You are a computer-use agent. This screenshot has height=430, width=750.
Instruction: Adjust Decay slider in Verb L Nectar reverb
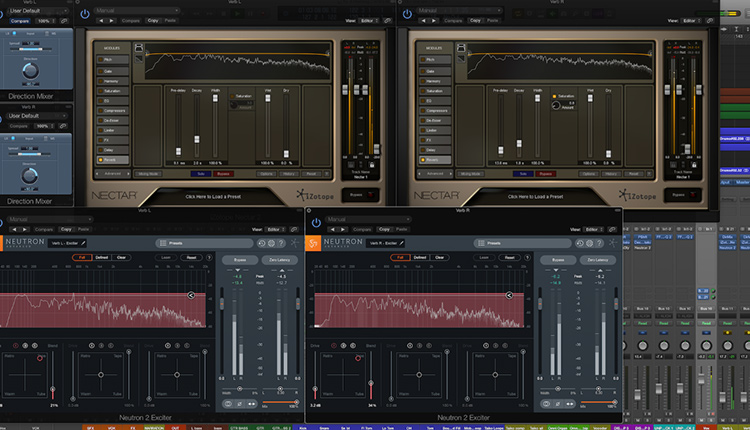(x=197, y=139)
